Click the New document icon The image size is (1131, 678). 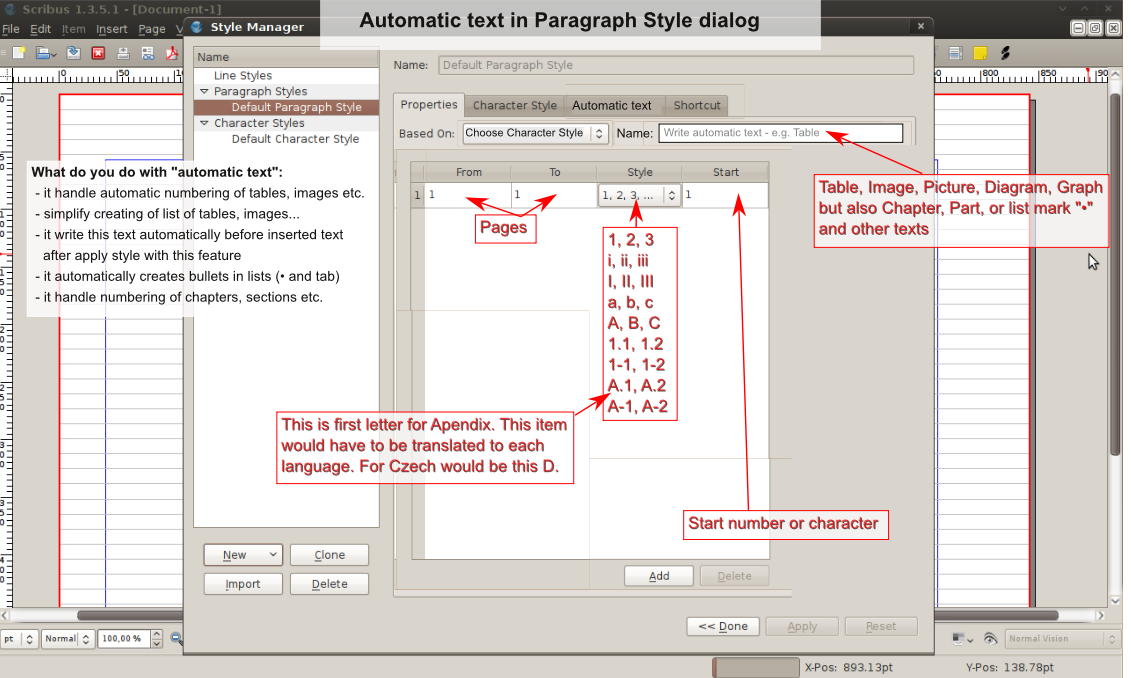coord(16,53)
